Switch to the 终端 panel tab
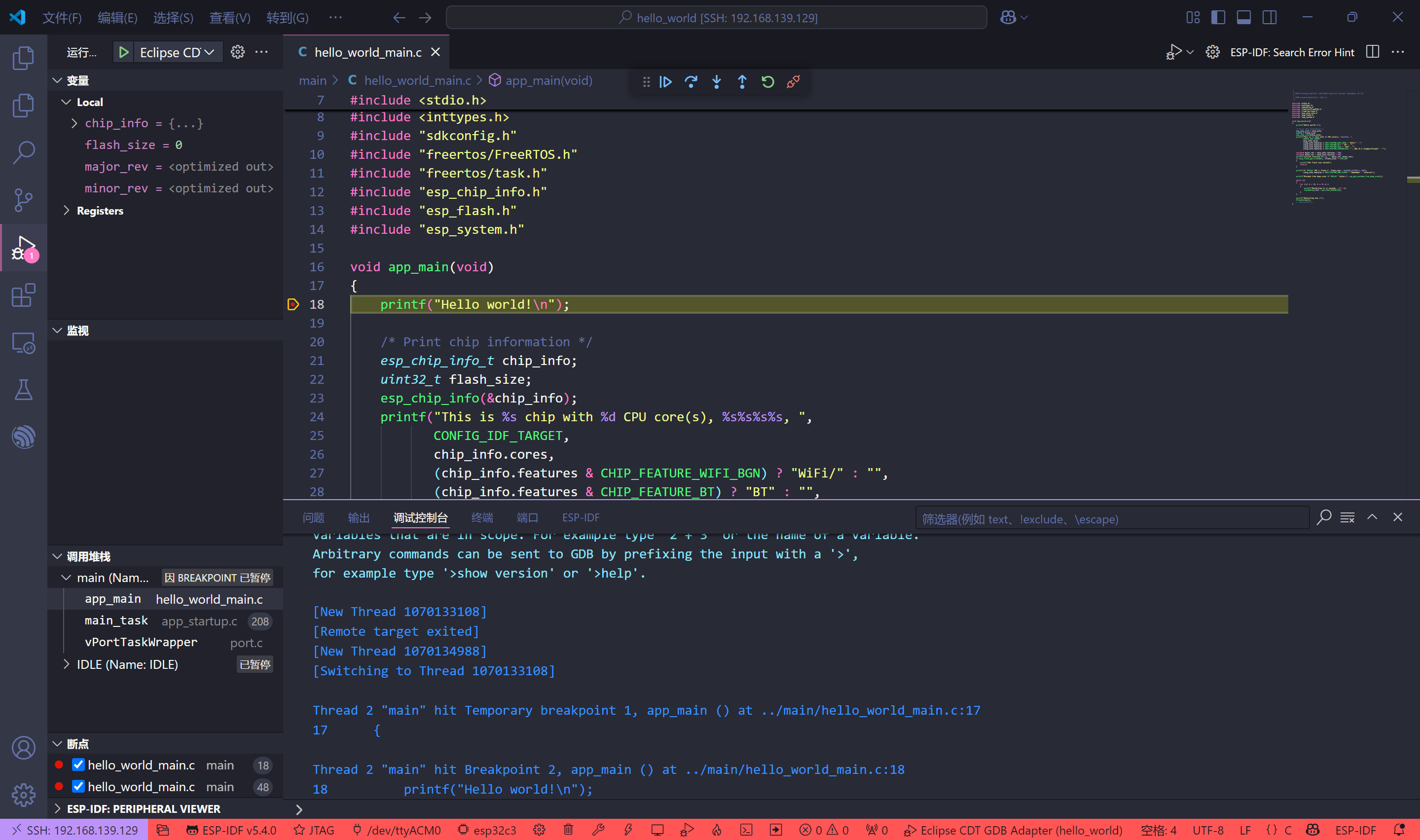 (481, 517)
